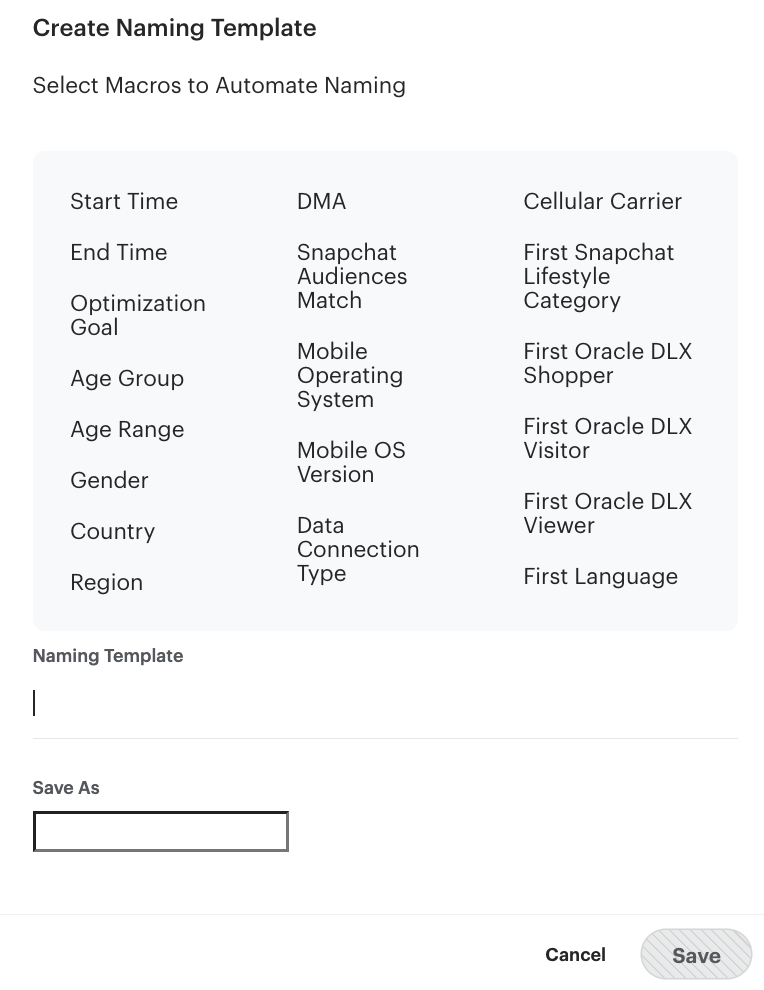Select the End Time macro
This screenshot has height=990, width=764.
[x=118, y=252]
